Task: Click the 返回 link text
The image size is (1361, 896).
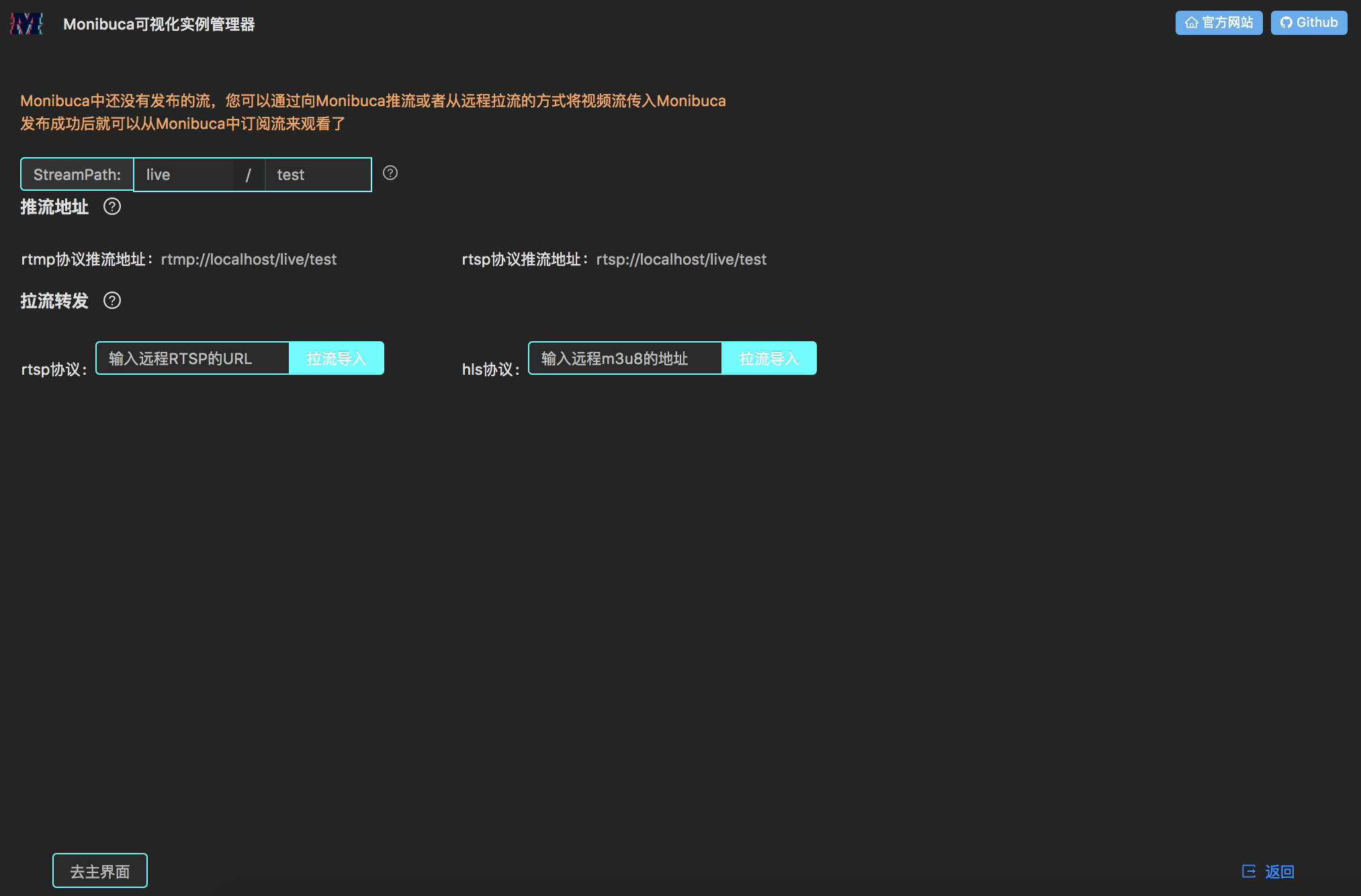Action: [1279, 871]
